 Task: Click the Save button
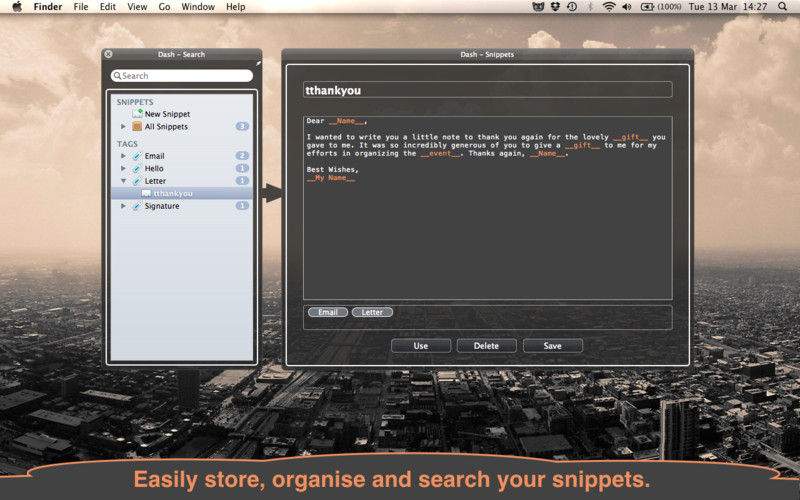(x=553, y=346)
